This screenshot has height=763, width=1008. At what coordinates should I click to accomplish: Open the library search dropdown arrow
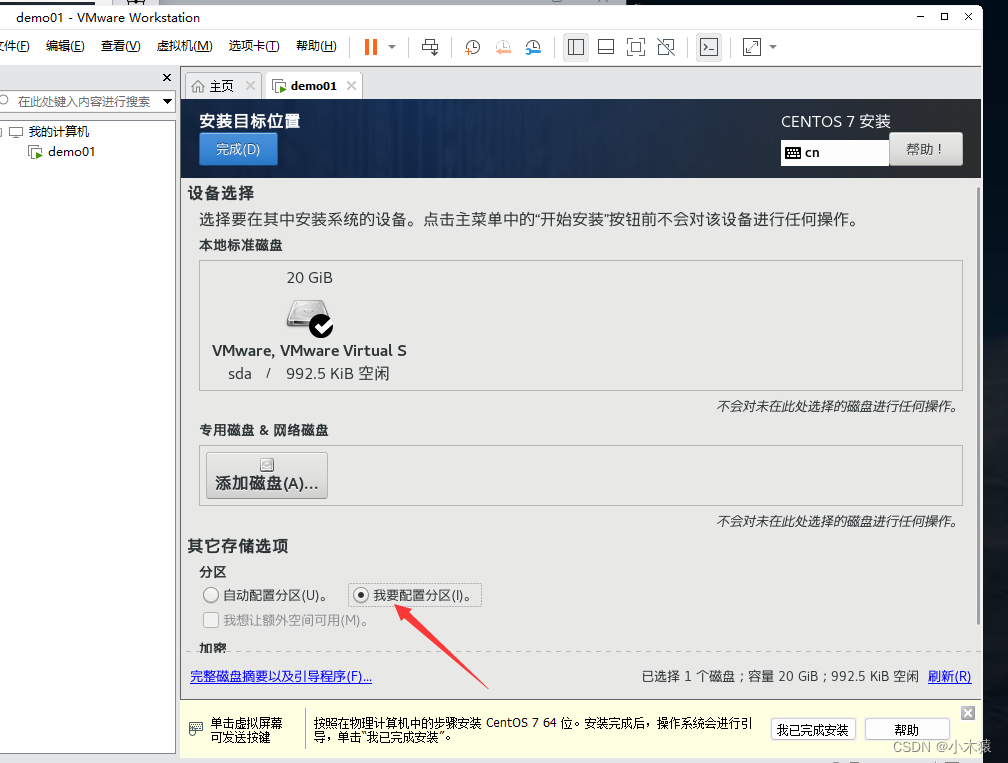point(167,102)
